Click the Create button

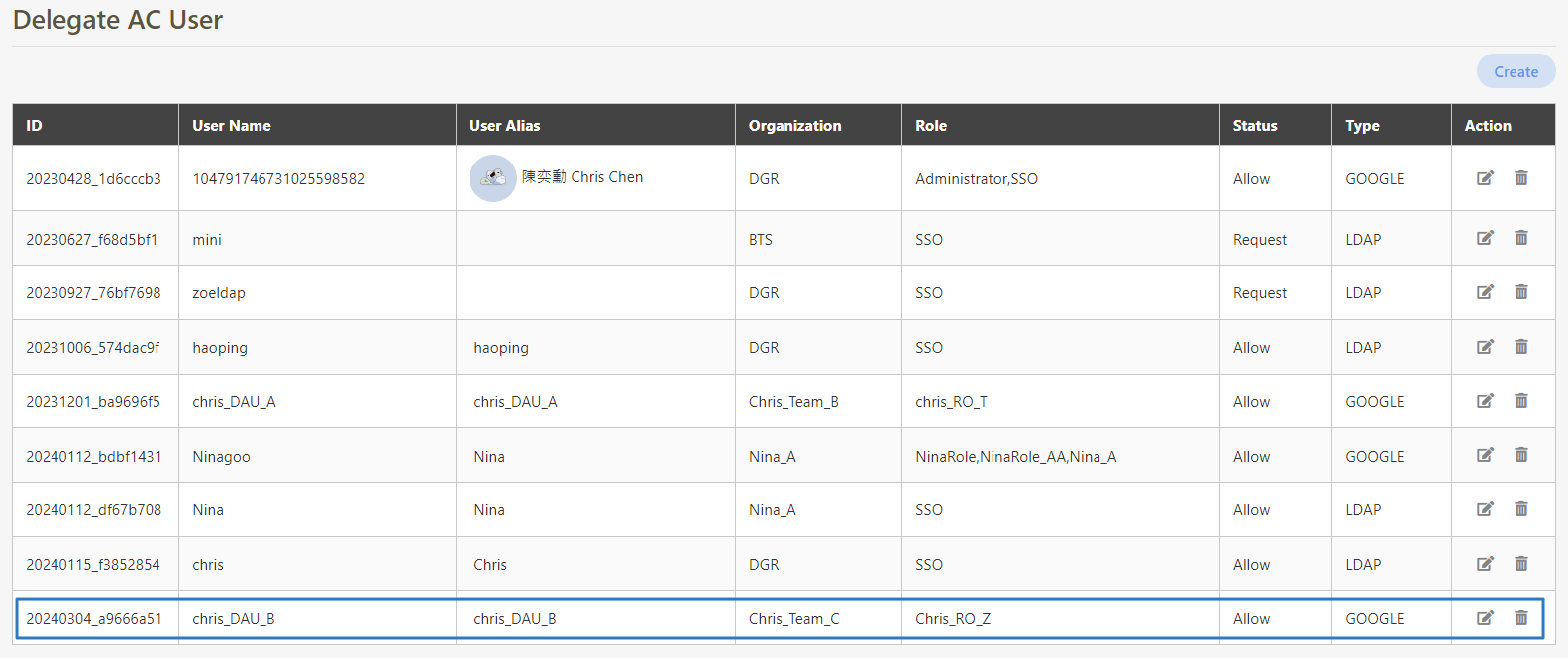tap(1516, 71)
